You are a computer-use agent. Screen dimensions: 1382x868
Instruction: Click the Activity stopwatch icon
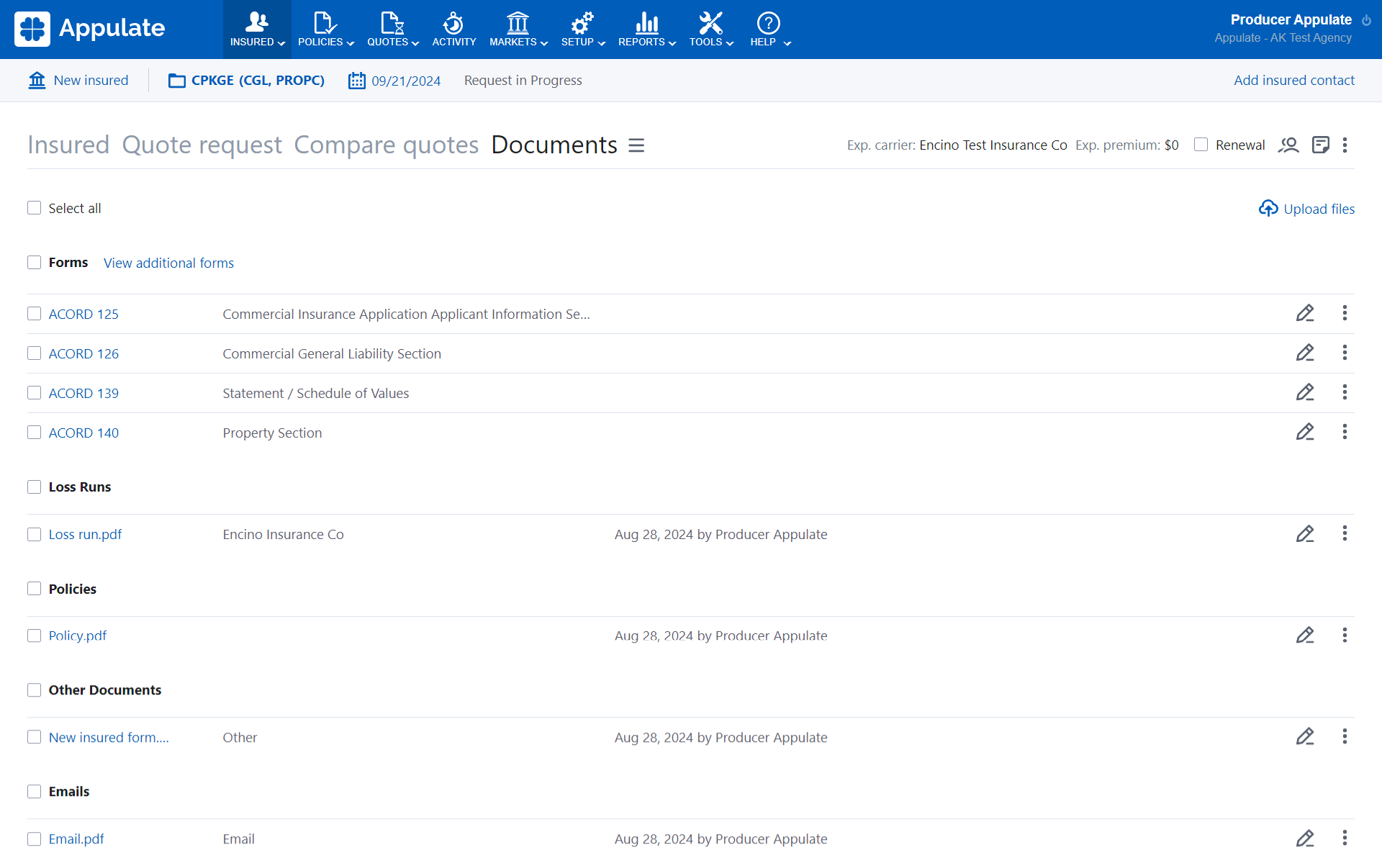[453, 23]
